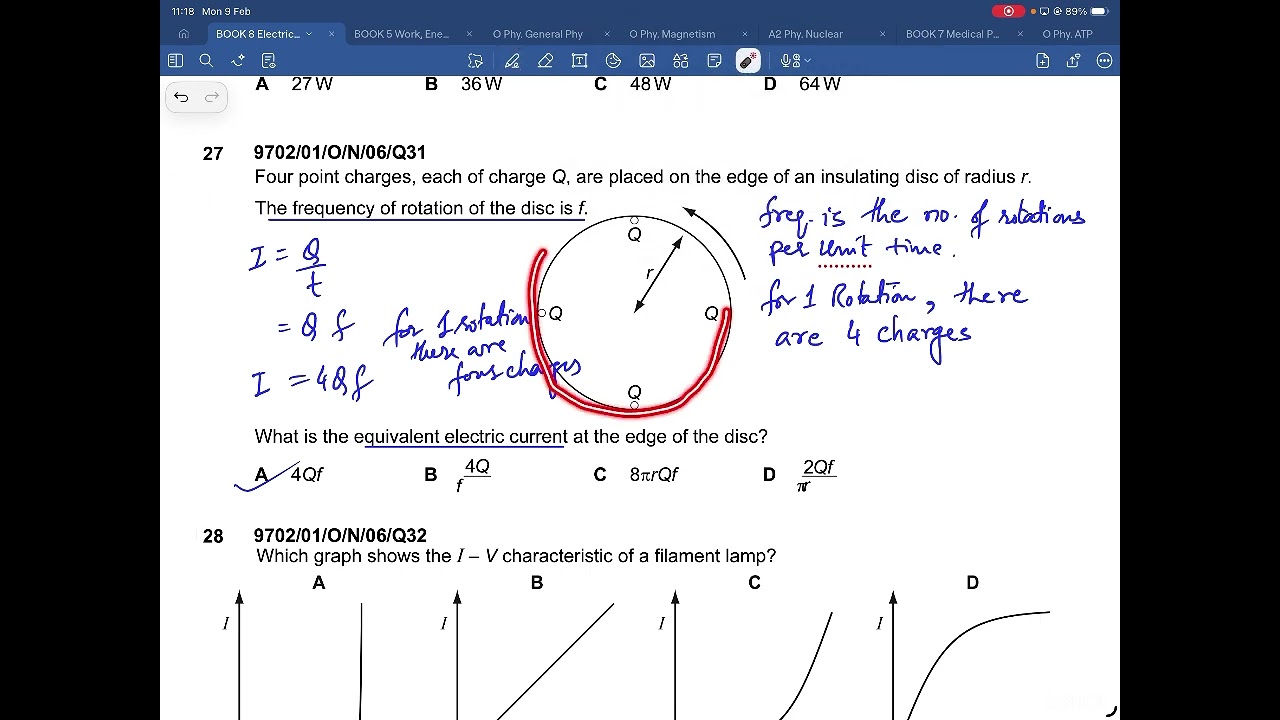Switch to O Phy. ATP tab
Screen dimensions: 1280x720
(1067, 34)
